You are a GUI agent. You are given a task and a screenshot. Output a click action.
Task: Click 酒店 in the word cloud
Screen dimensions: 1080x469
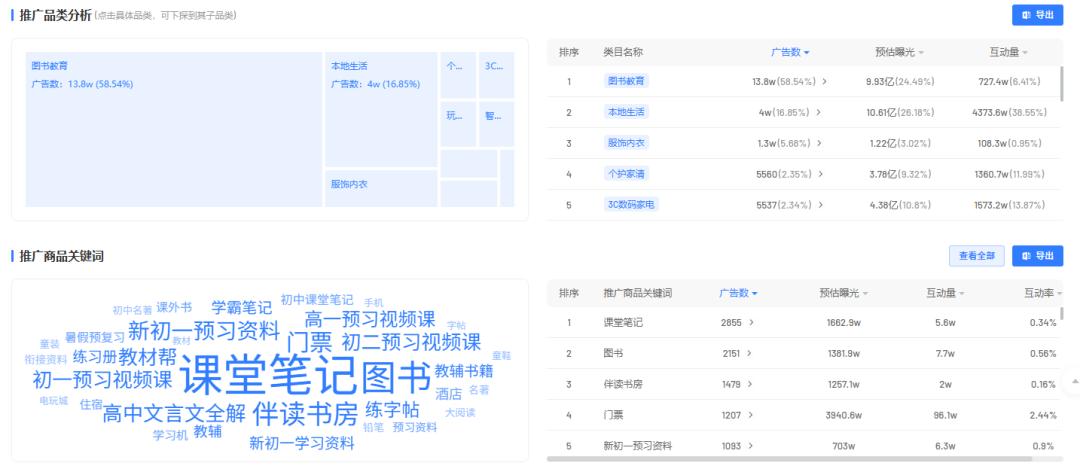click(448, 394)
